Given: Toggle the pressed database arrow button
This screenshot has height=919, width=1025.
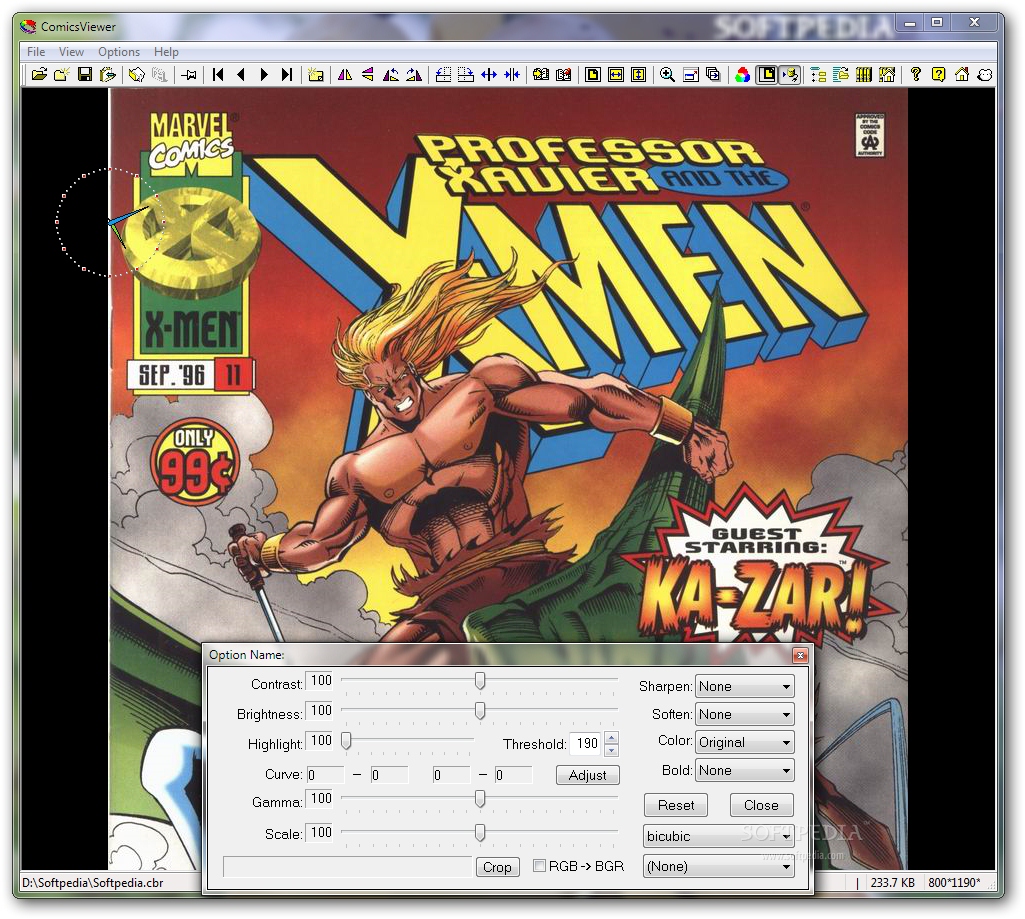Looking at the screenshot, I should pyautogui.click(x=790, y=75).
